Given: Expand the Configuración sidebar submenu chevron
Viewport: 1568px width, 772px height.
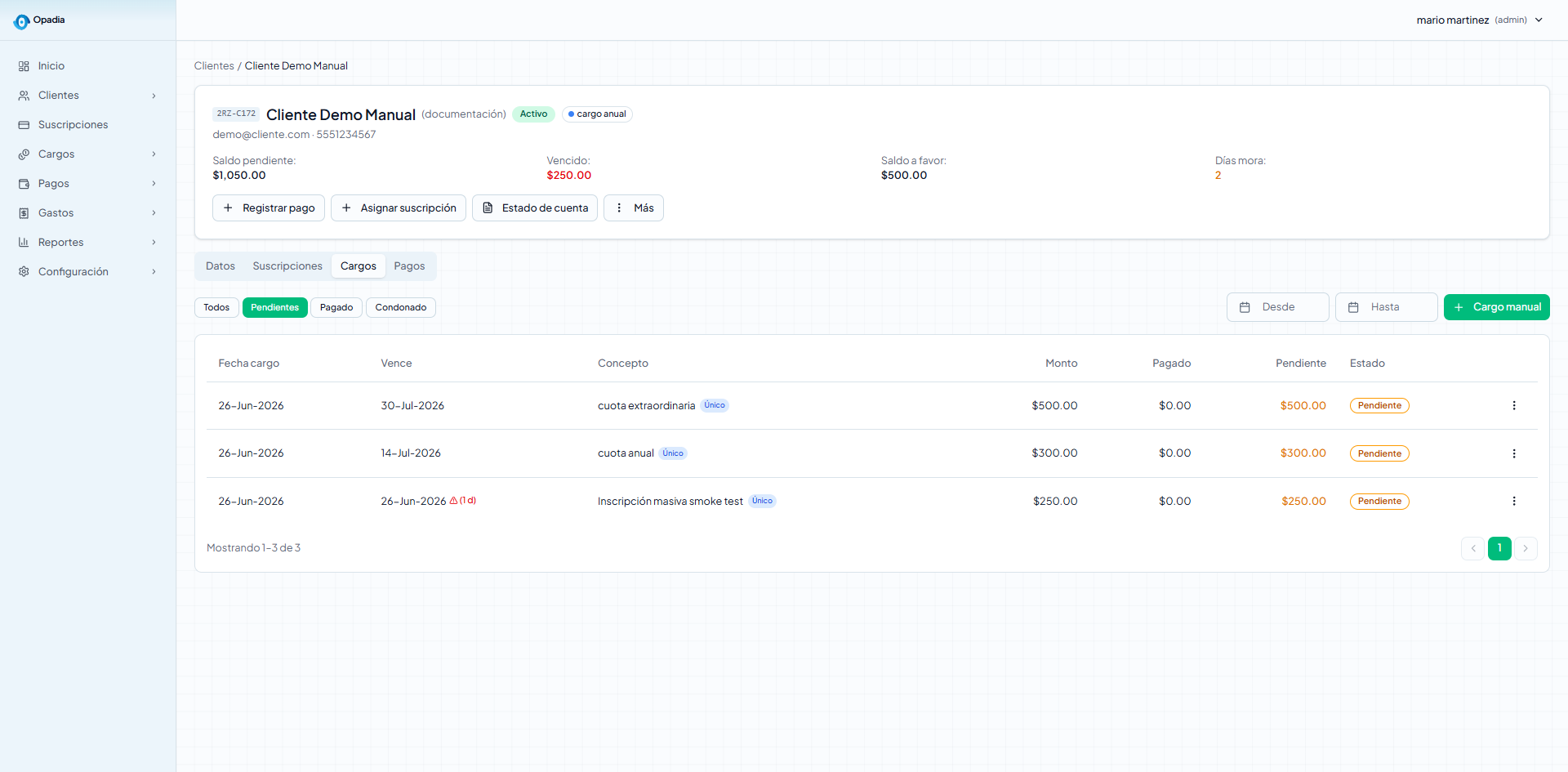Looking at the screenshot, I should click(154, 272).
